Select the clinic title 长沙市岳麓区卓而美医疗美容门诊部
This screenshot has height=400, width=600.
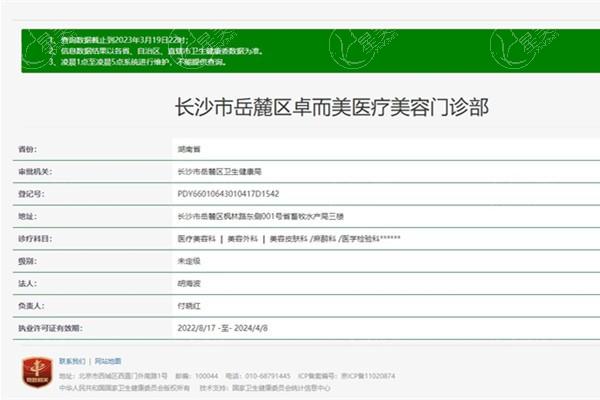tap(332, 107)
